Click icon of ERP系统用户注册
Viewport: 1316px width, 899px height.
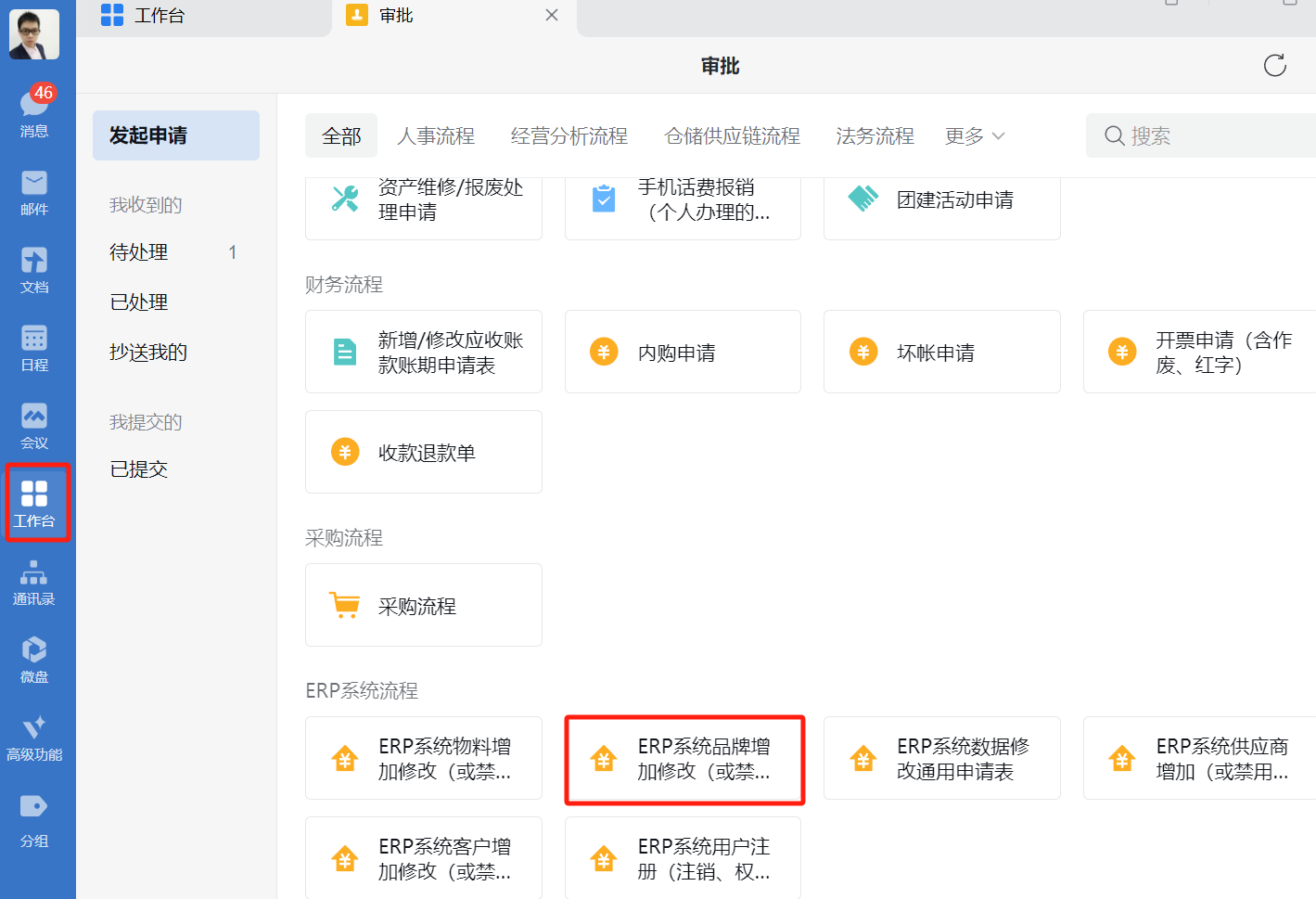pos(604,858)
